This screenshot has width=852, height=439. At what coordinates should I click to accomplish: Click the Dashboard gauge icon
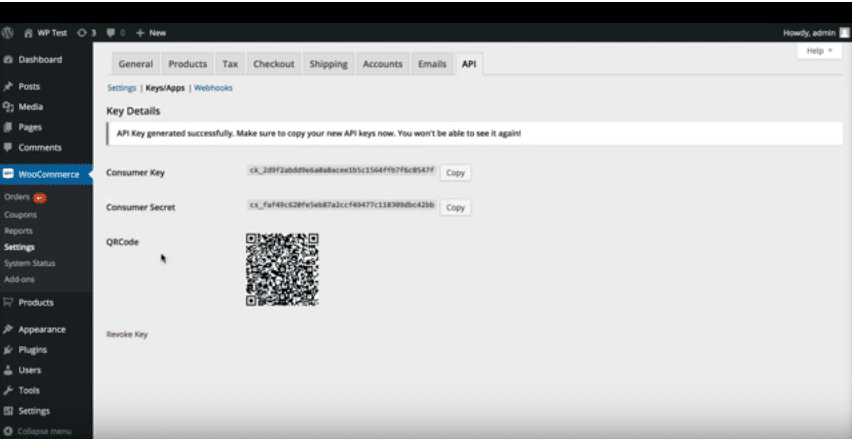pyautogui.click(x=8, y=60)
